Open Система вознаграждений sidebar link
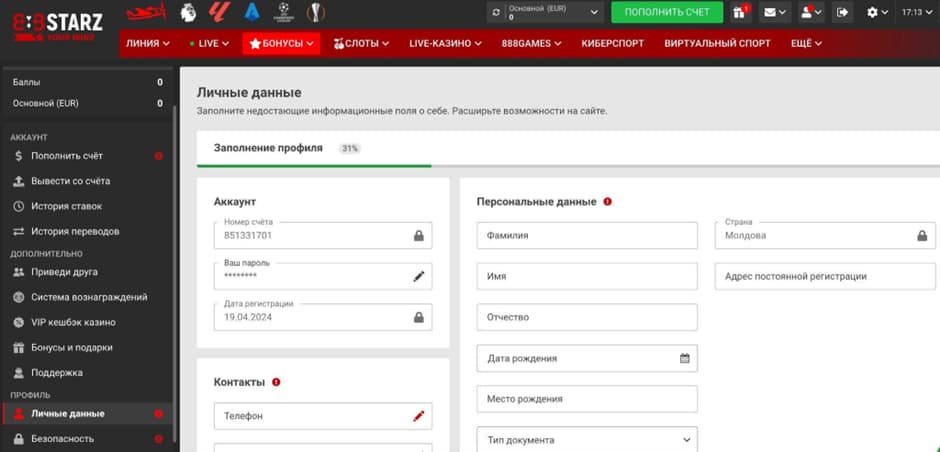940x452 pixels. [87, 297]
